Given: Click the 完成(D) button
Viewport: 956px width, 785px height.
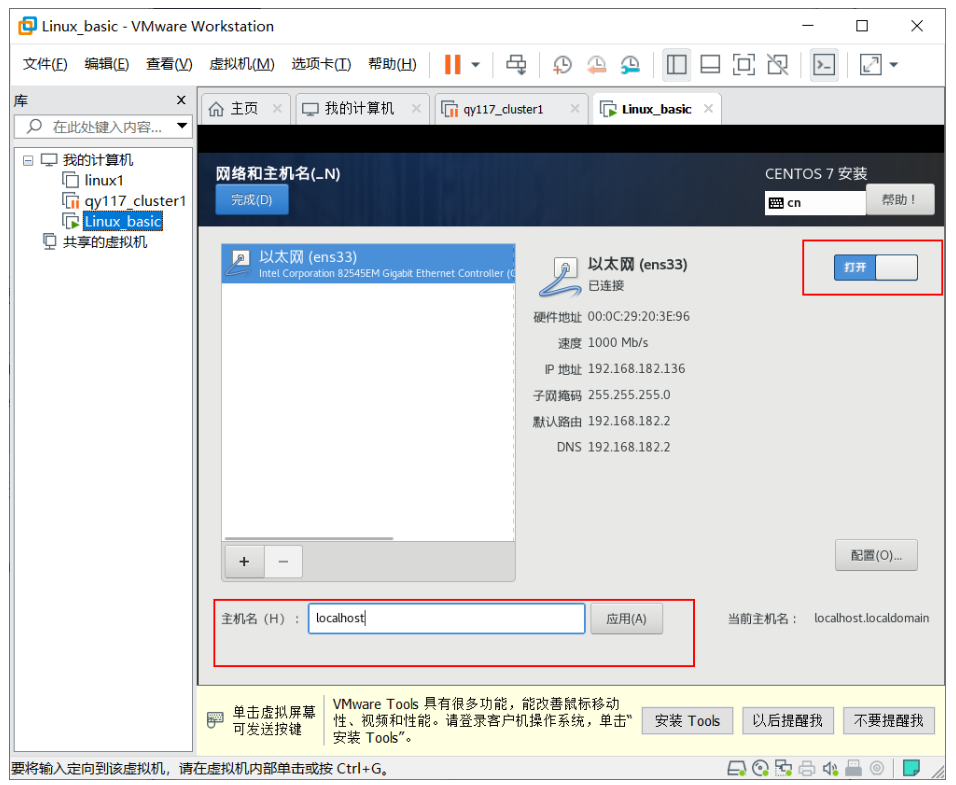Looking at the screenshot, I should coord(251,199).
